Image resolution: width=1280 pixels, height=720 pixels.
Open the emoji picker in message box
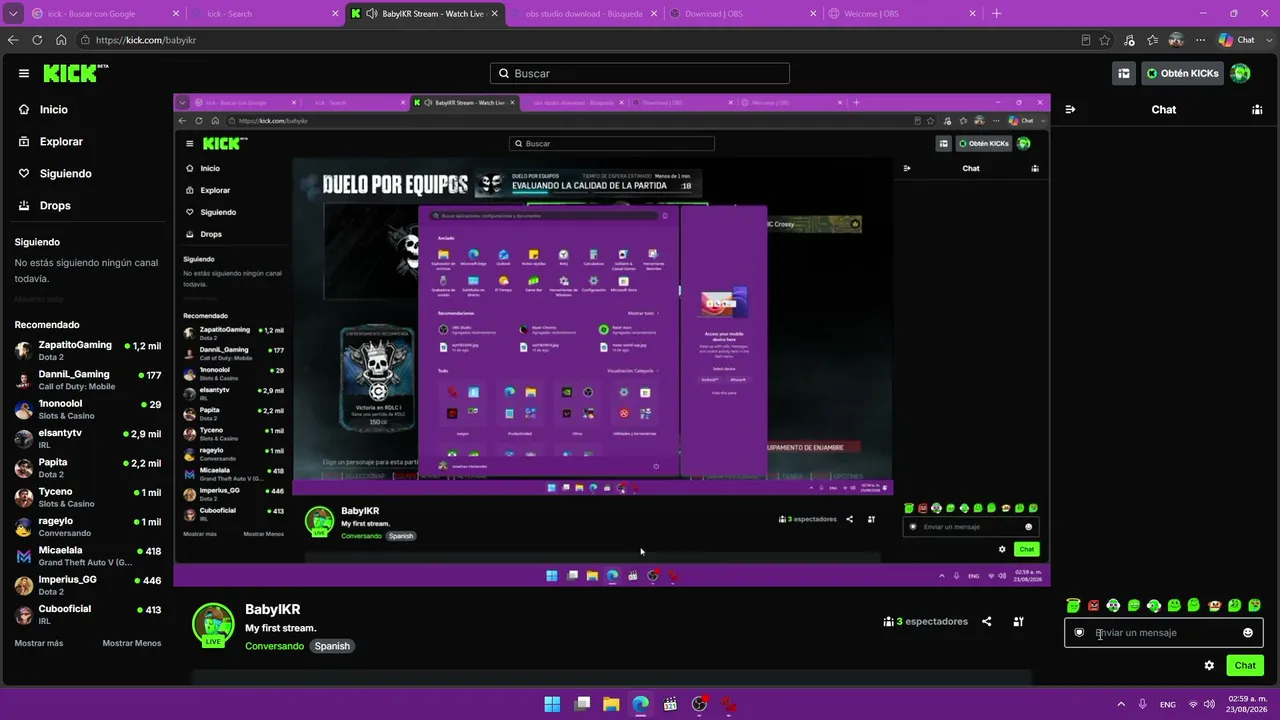tap(1248, 632)
